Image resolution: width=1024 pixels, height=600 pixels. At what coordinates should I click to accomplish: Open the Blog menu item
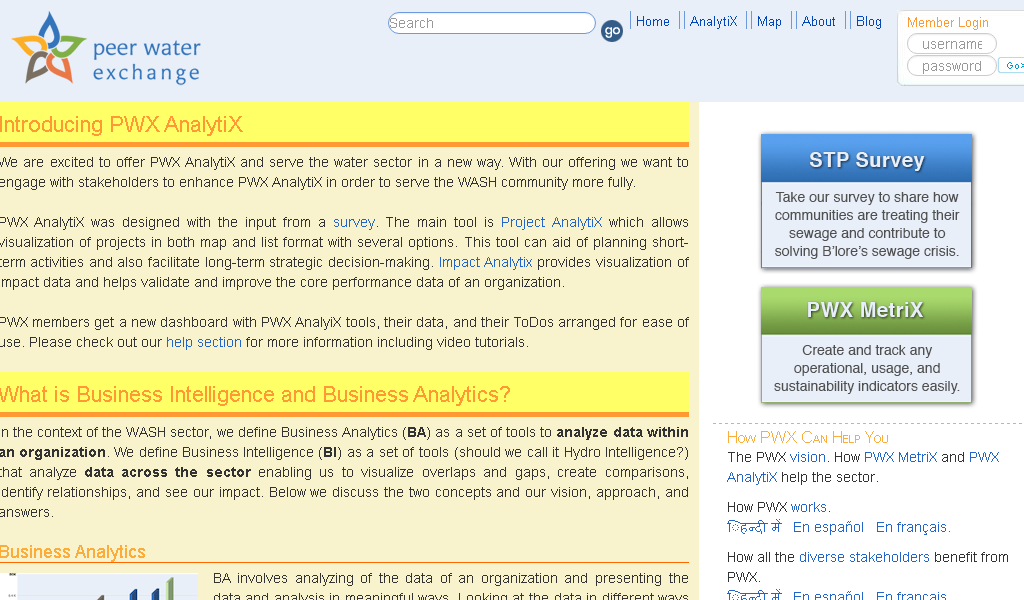[869, 22]
